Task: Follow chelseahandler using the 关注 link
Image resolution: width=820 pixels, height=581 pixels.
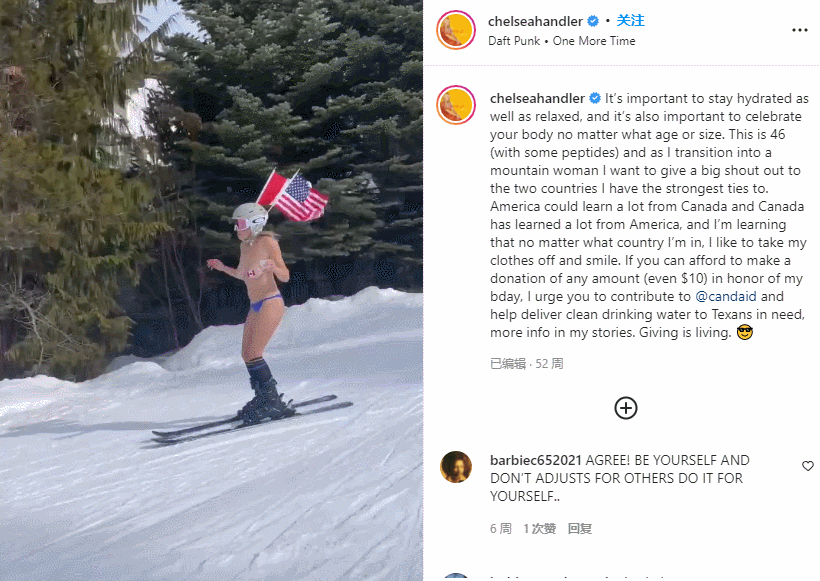Action: (x=630, y=21)
